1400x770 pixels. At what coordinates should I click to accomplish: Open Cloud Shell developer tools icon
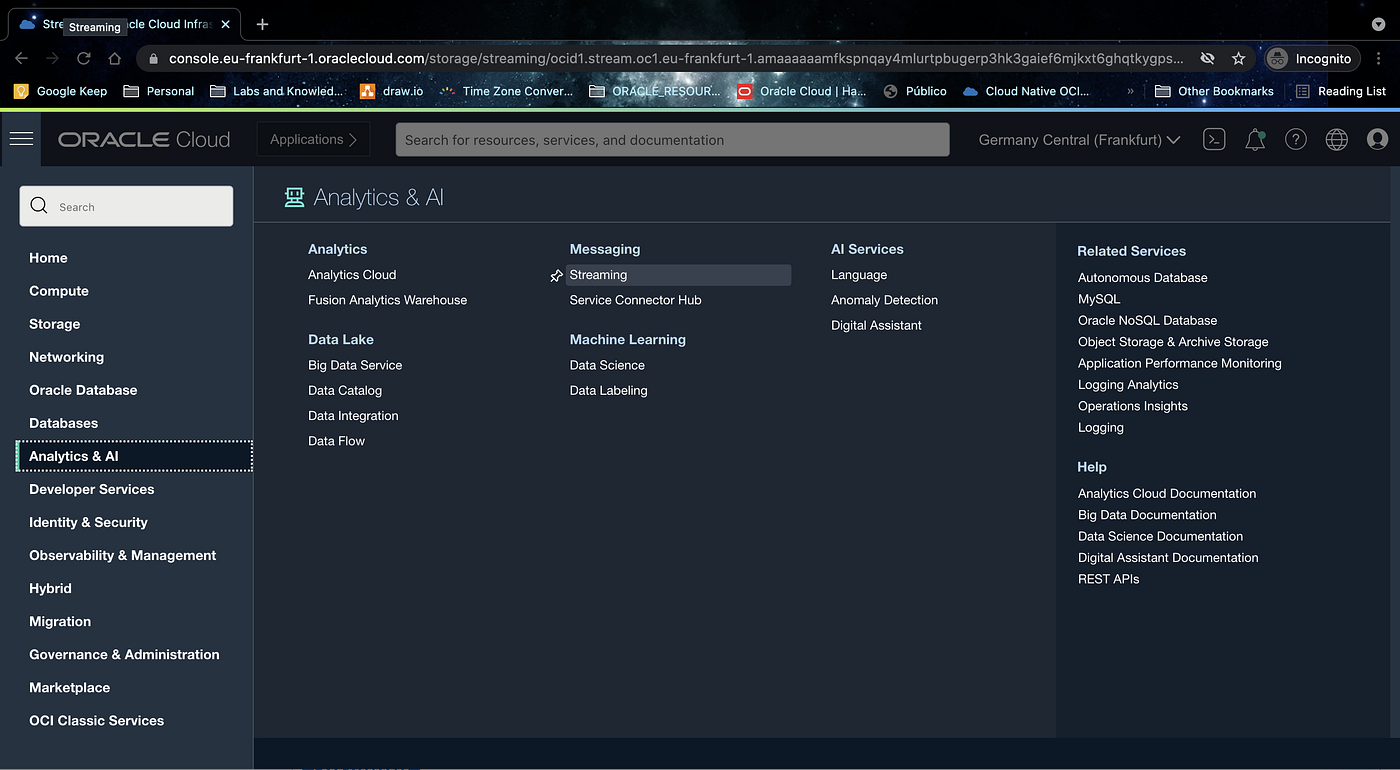[x=1214, y=140]
